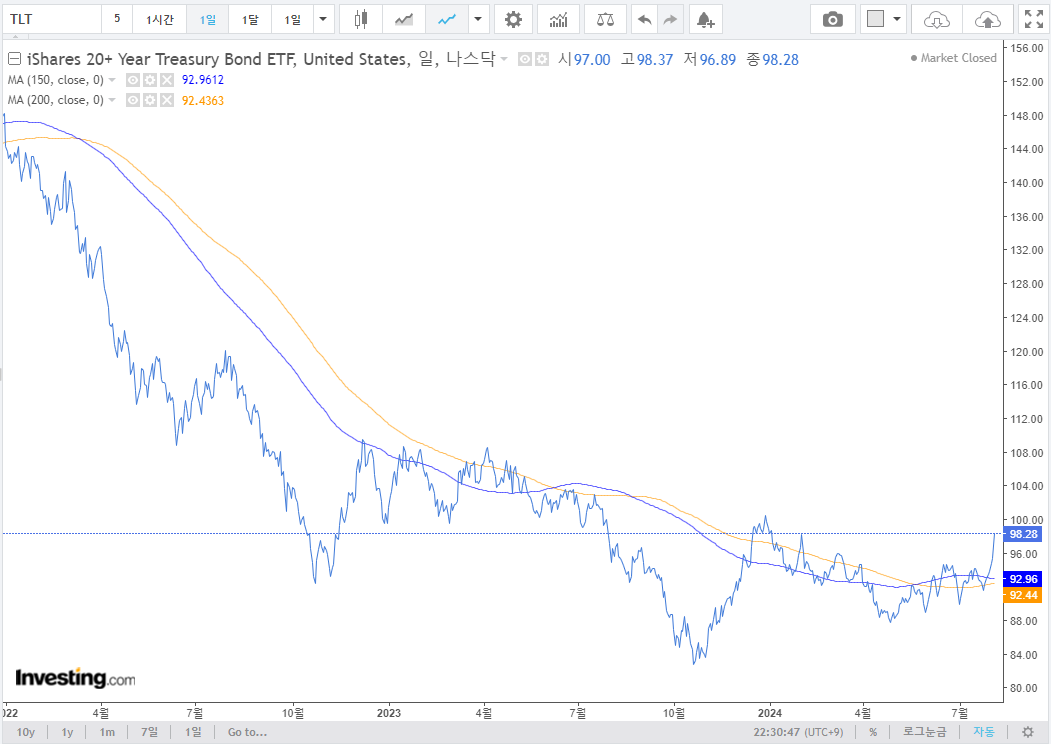The height and width of the screenshot is (744, 1051).
Task: Select the 5 minute interval
Action: pos(117,19)
